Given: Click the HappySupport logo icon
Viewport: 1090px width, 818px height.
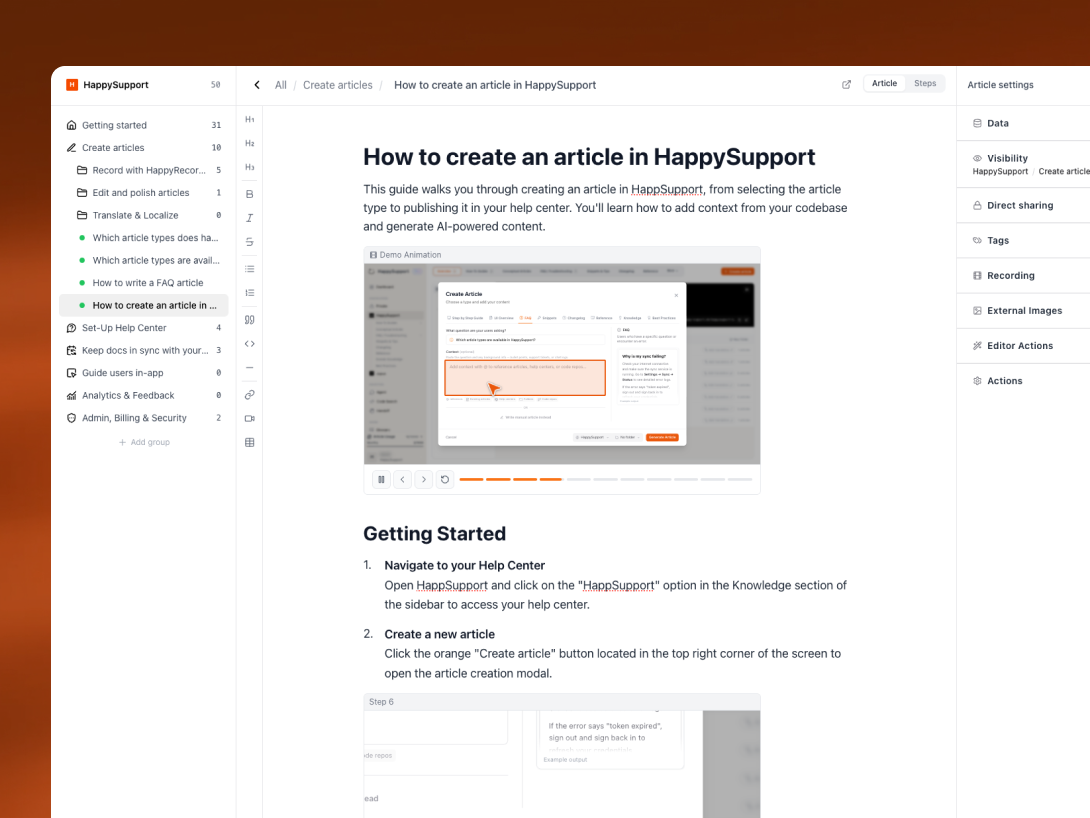Looking at the screenshot, I should 72,85.
